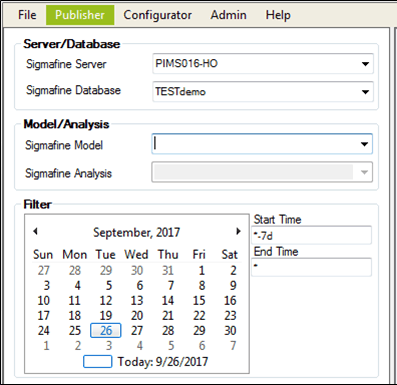This screenshot has width=397, height=385.
Task: Select September 8 in calendar
Action: (x=202, y=286)
